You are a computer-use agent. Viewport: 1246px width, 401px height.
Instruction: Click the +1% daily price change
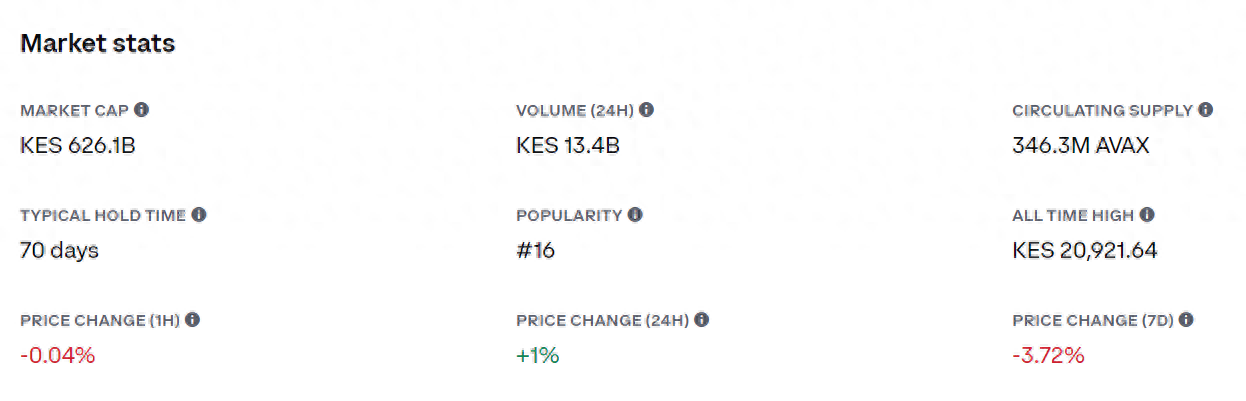(x=537, y=356)
